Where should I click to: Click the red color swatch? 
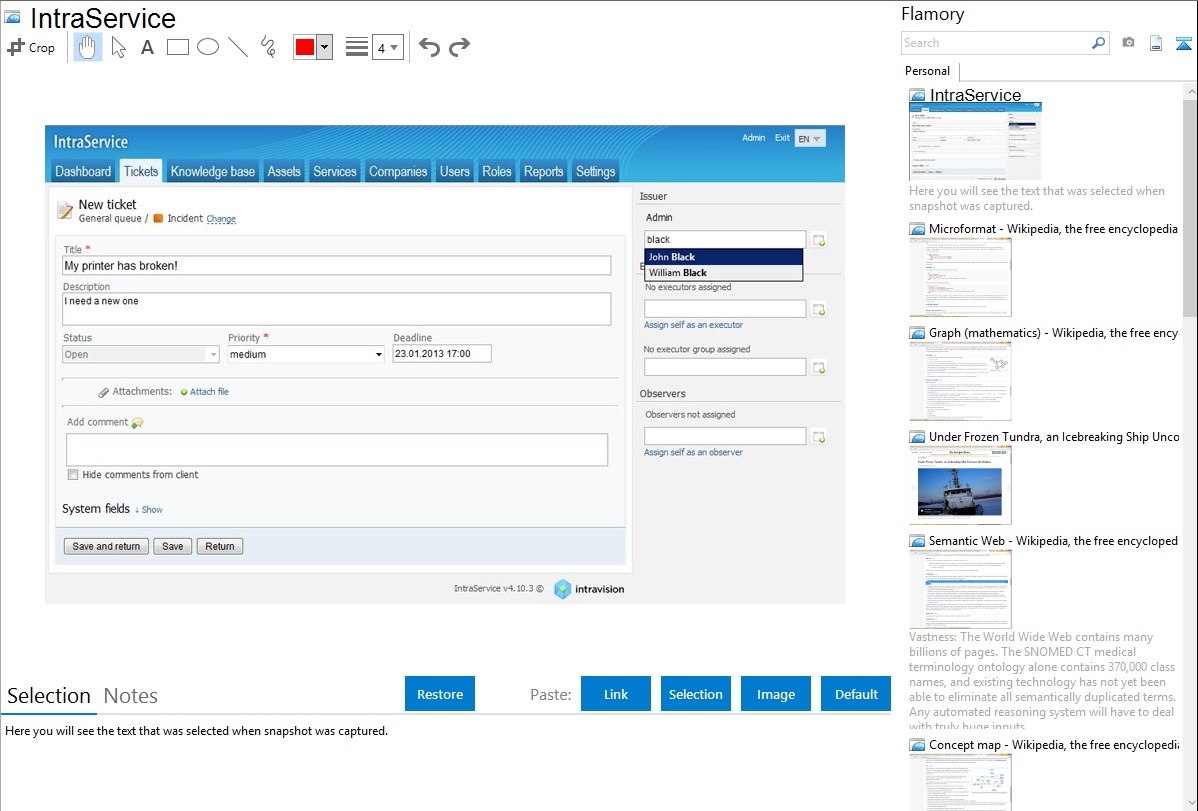[305, 47]
